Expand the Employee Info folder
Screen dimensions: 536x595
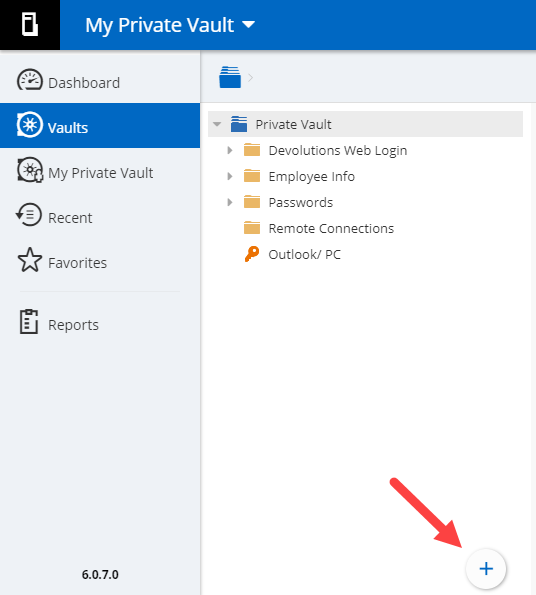click(x=230, y=176)
